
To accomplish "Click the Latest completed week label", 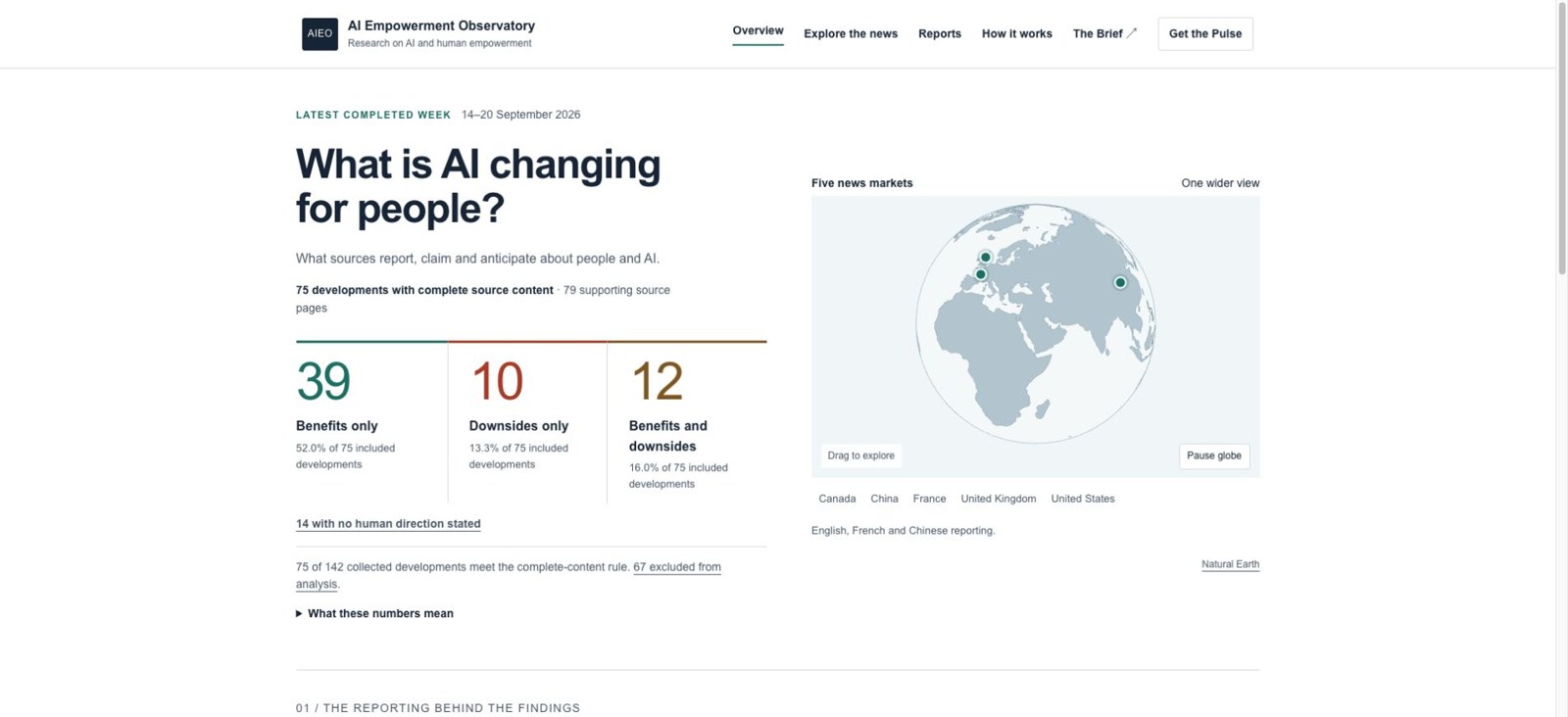I will 373,115.
